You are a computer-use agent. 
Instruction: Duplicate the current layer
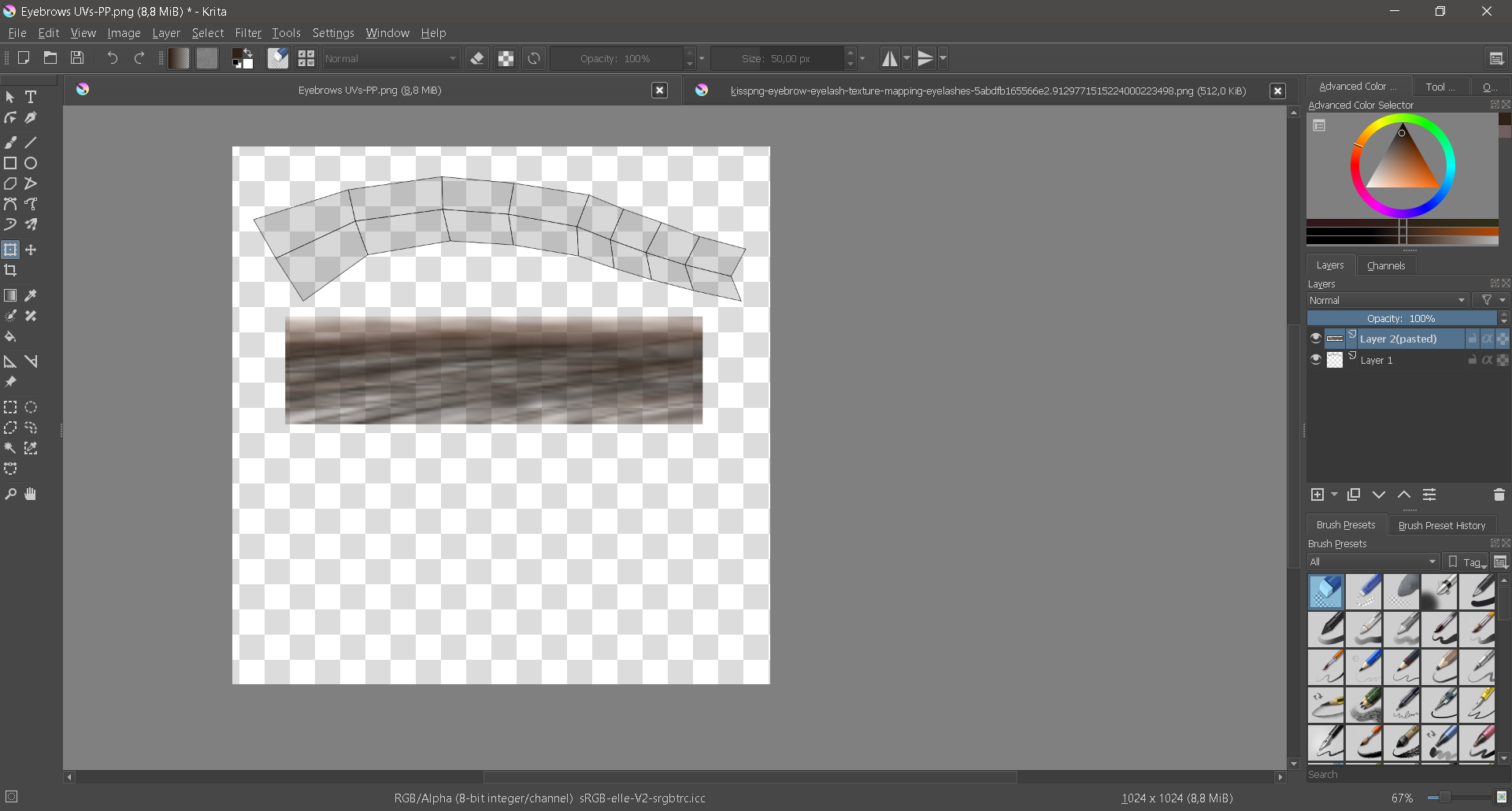coord(1354,494)
